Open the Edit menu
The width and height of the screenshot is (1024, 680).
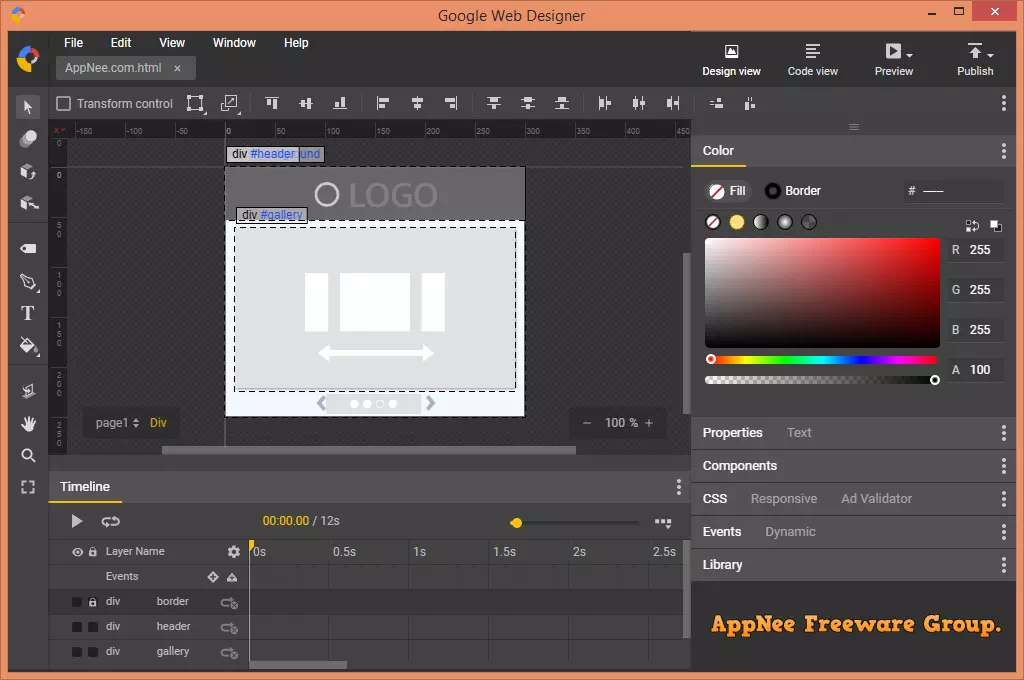[x=121, y=42]
